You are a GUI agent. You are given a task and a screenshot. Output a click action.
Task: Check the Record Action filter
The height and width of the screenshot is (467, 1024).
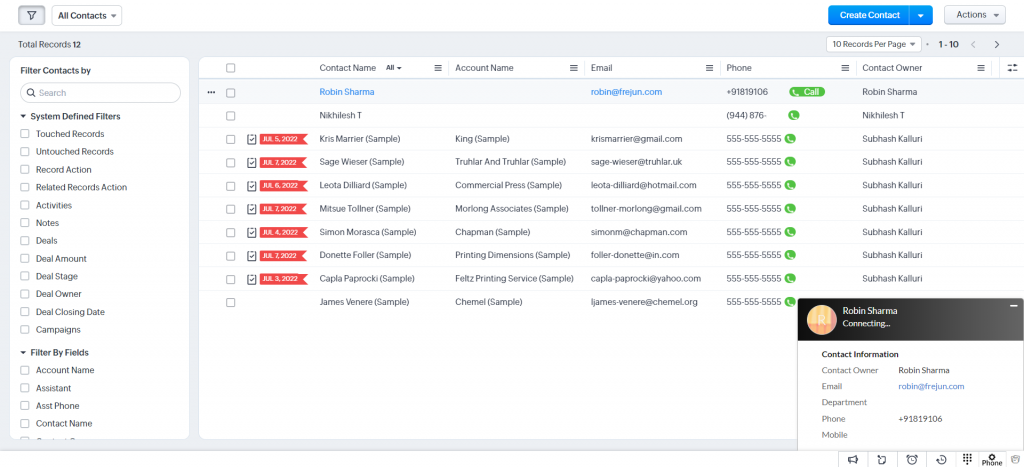tap(25, 169)
